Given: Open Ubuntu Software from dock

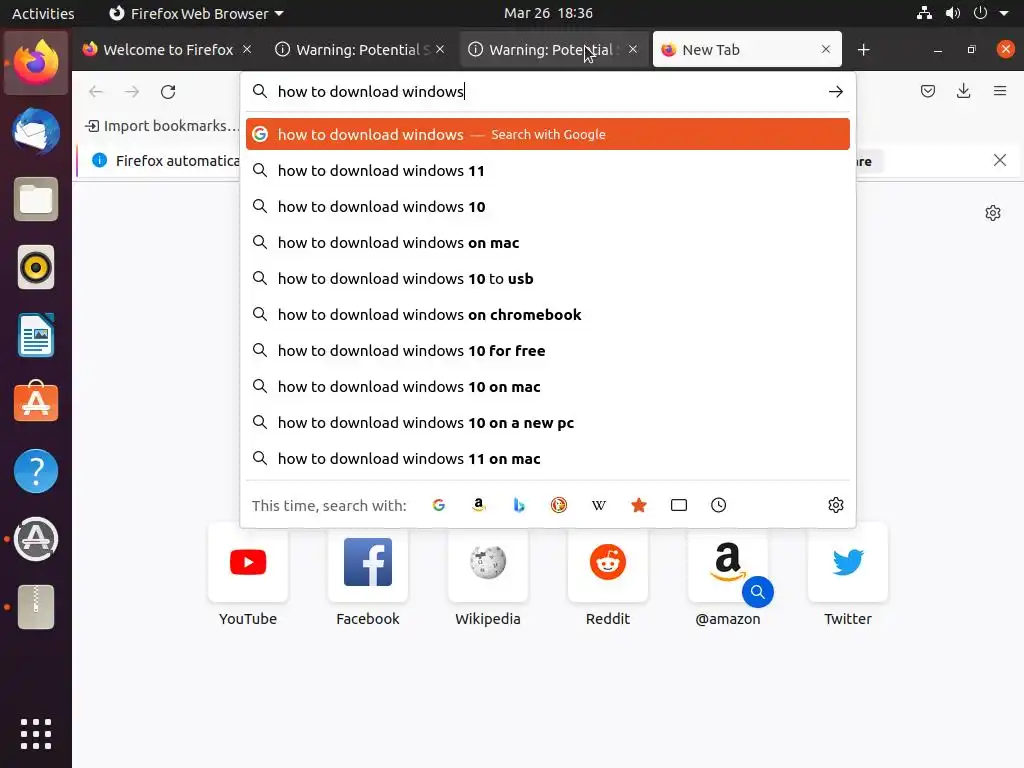Looking at the screenshot, I should click(x=36, y=402).
